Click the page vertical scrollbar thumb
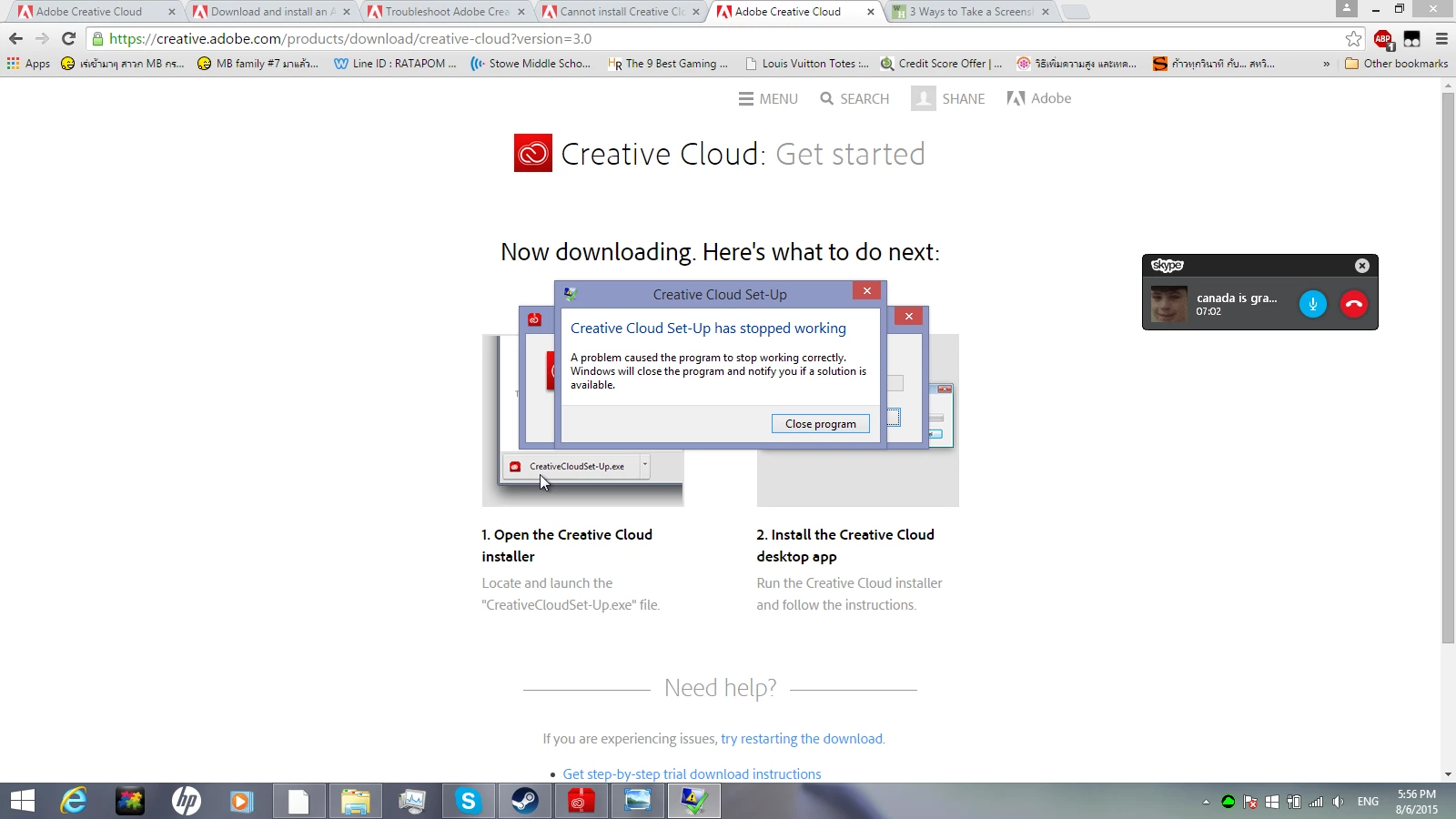 coord(1448,368)
